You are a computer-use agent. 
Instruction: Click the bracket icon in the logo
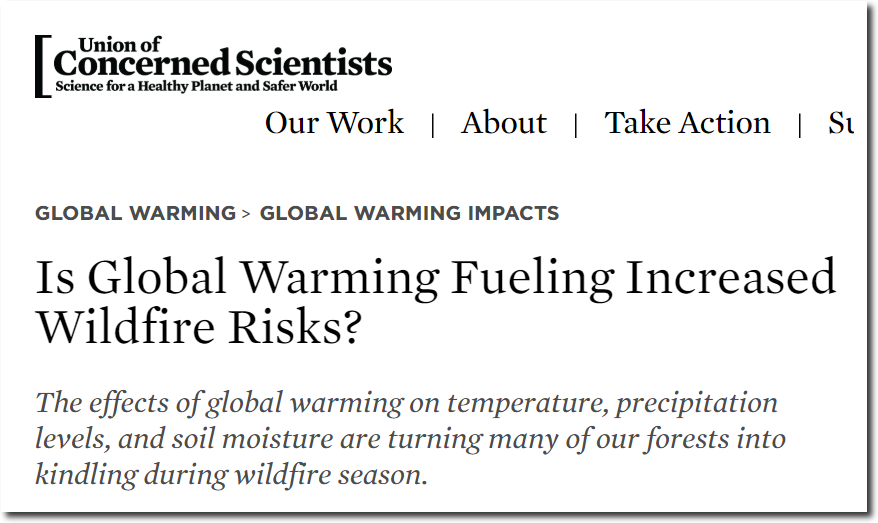[x=43, y=66]
